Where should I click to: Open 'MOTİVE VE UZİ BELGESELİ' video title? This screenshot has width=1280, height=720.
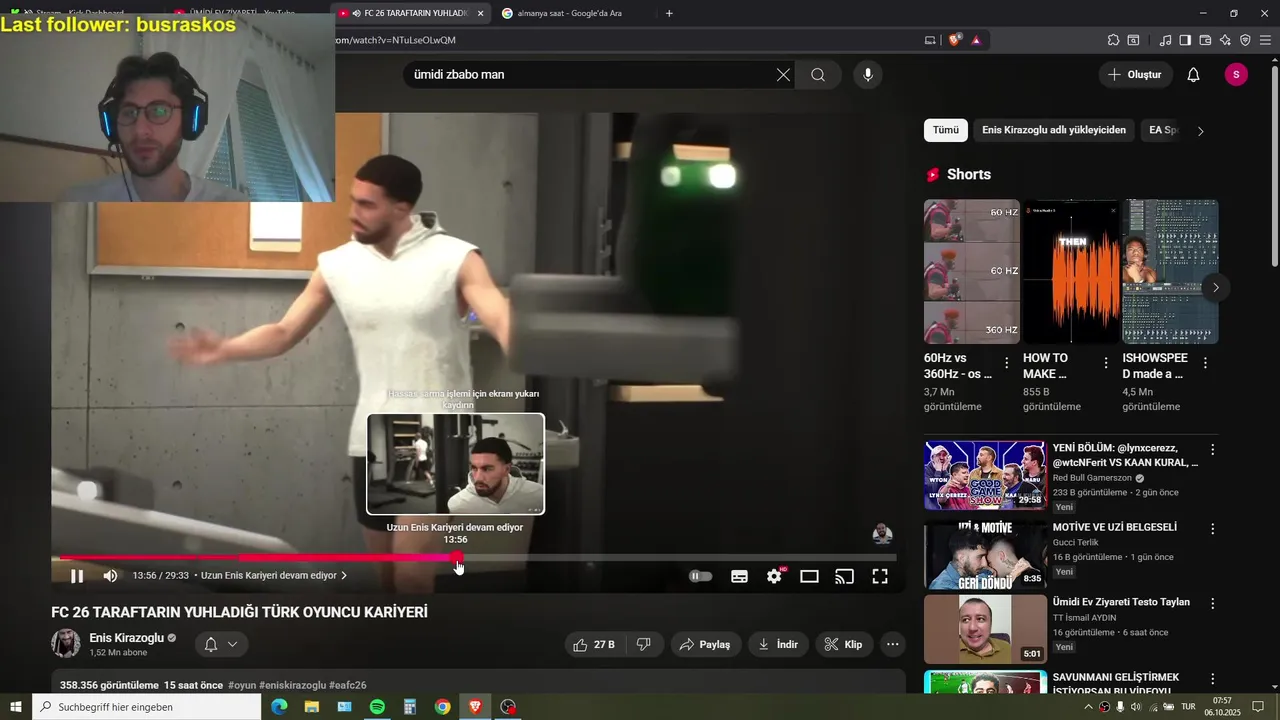[1114, 527]
